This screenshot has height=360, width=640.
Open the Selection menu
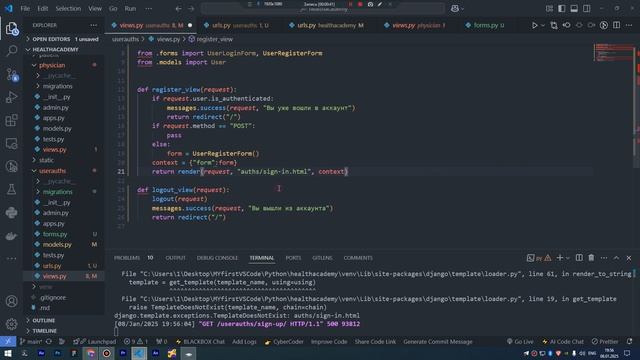coord(68,8)
